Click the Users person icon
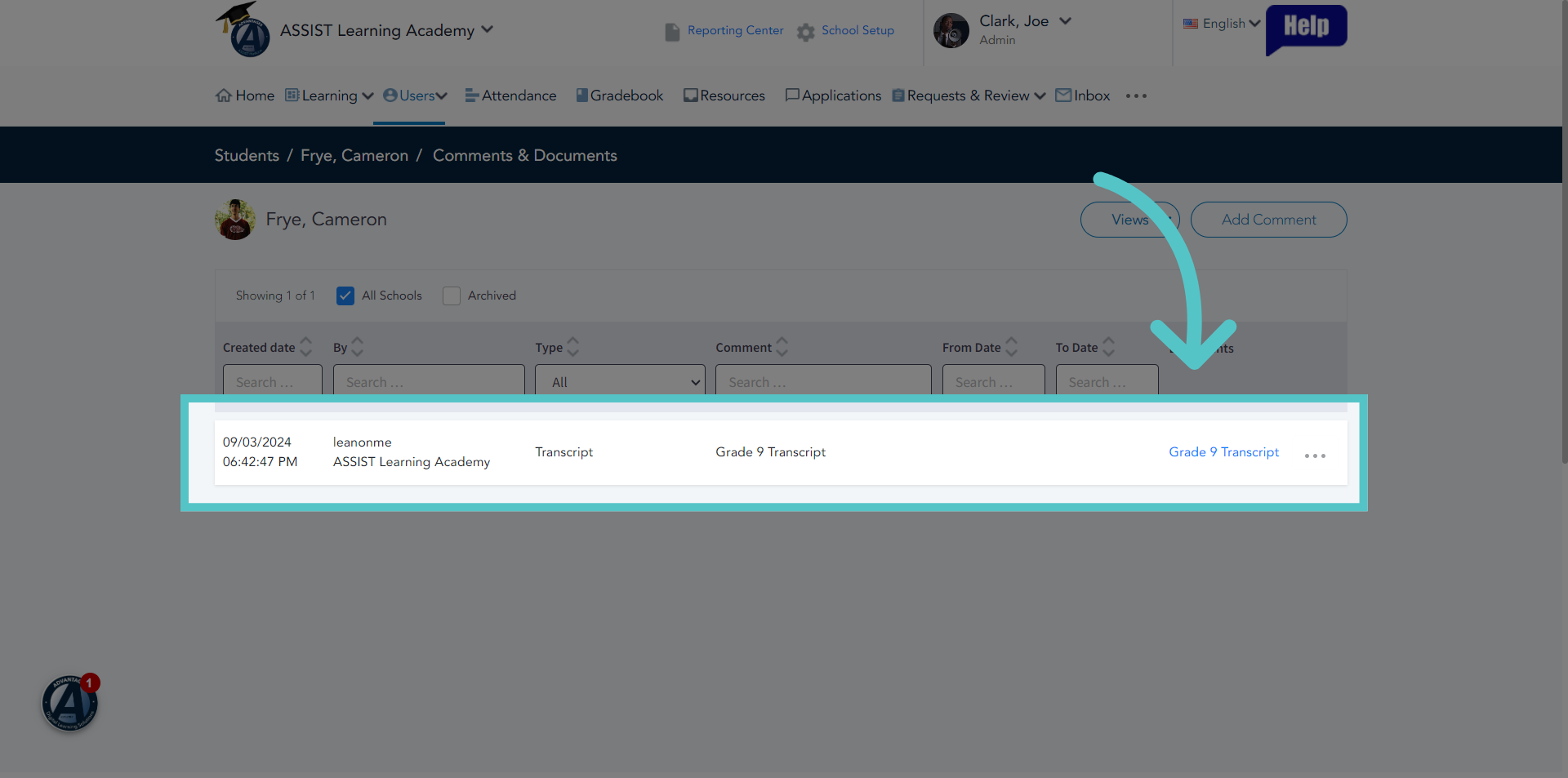Viewport: 1568px width, 778px height. pyautogui.click(x=390, y=96)
